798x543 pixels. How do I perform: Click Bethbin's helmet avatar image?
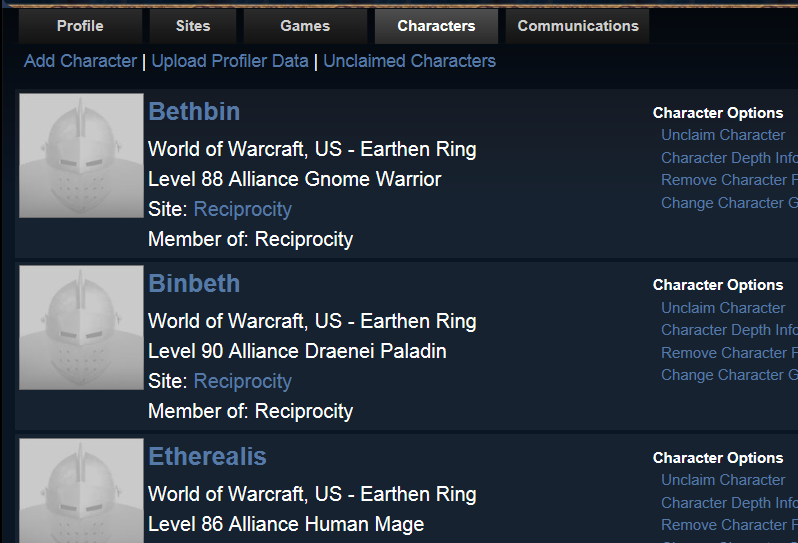pos(81,156)
